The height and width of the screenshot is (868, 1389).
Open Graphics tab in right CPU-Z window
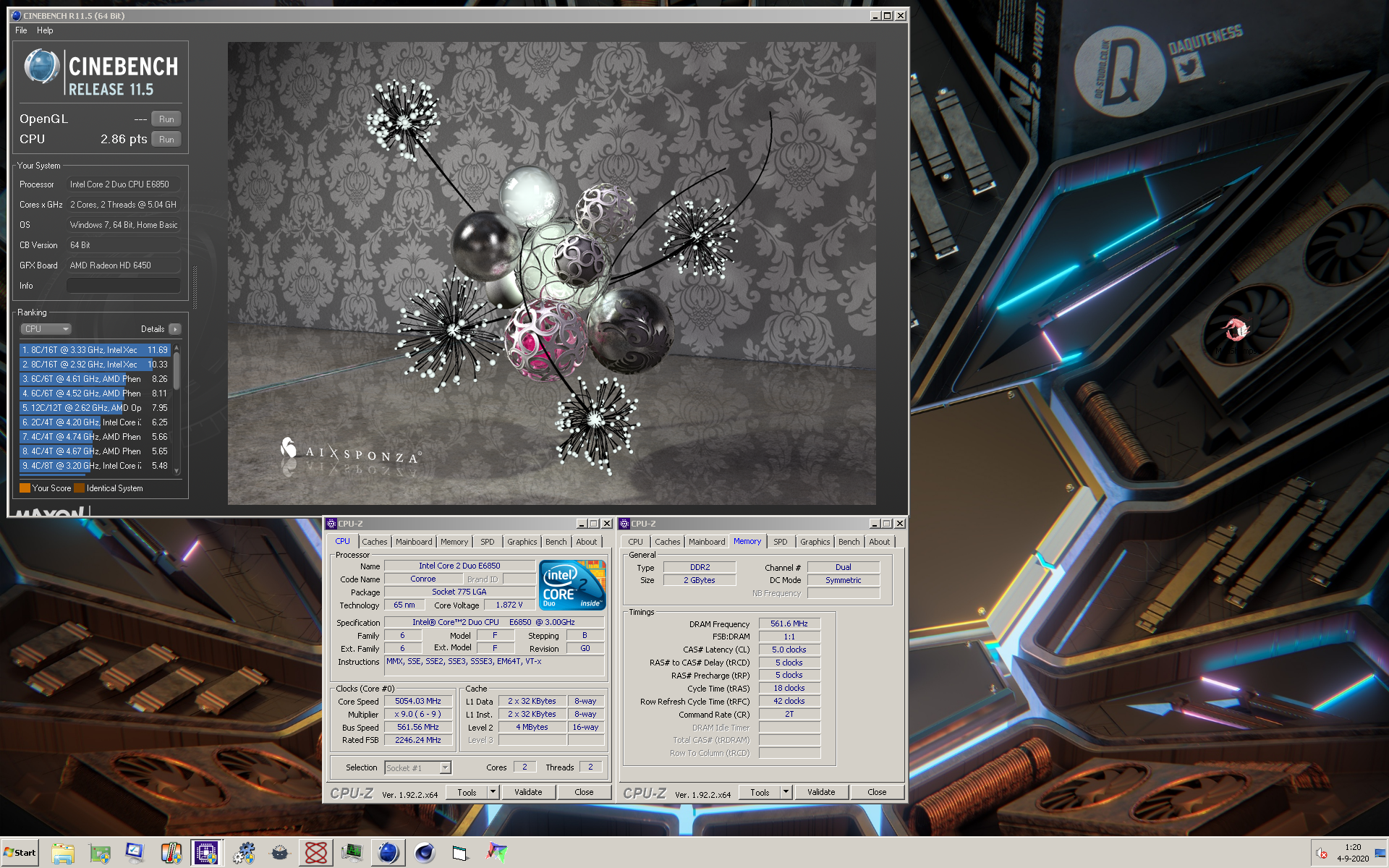[815, 542]
